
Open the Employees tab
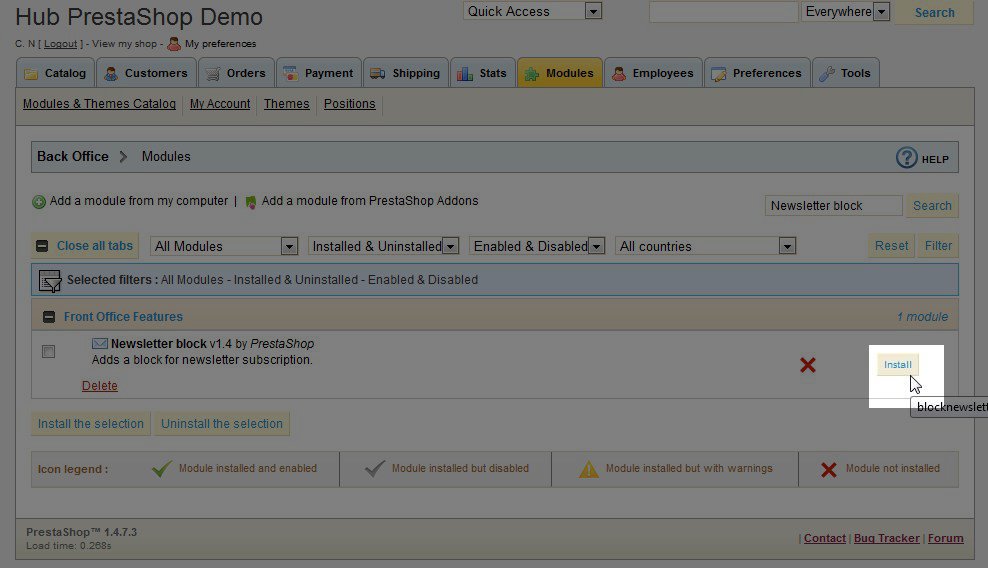652,73
